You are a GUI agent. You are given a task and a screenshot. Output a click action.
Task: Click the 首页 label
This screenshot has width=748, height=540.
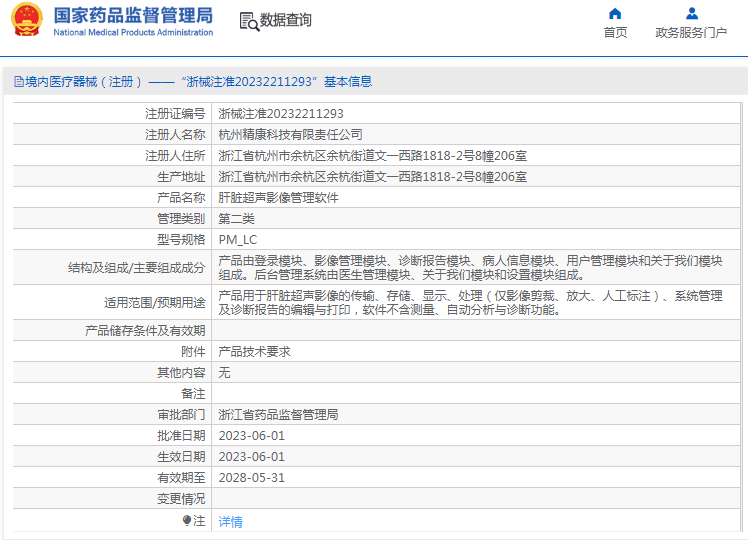[x=615, y=32]
